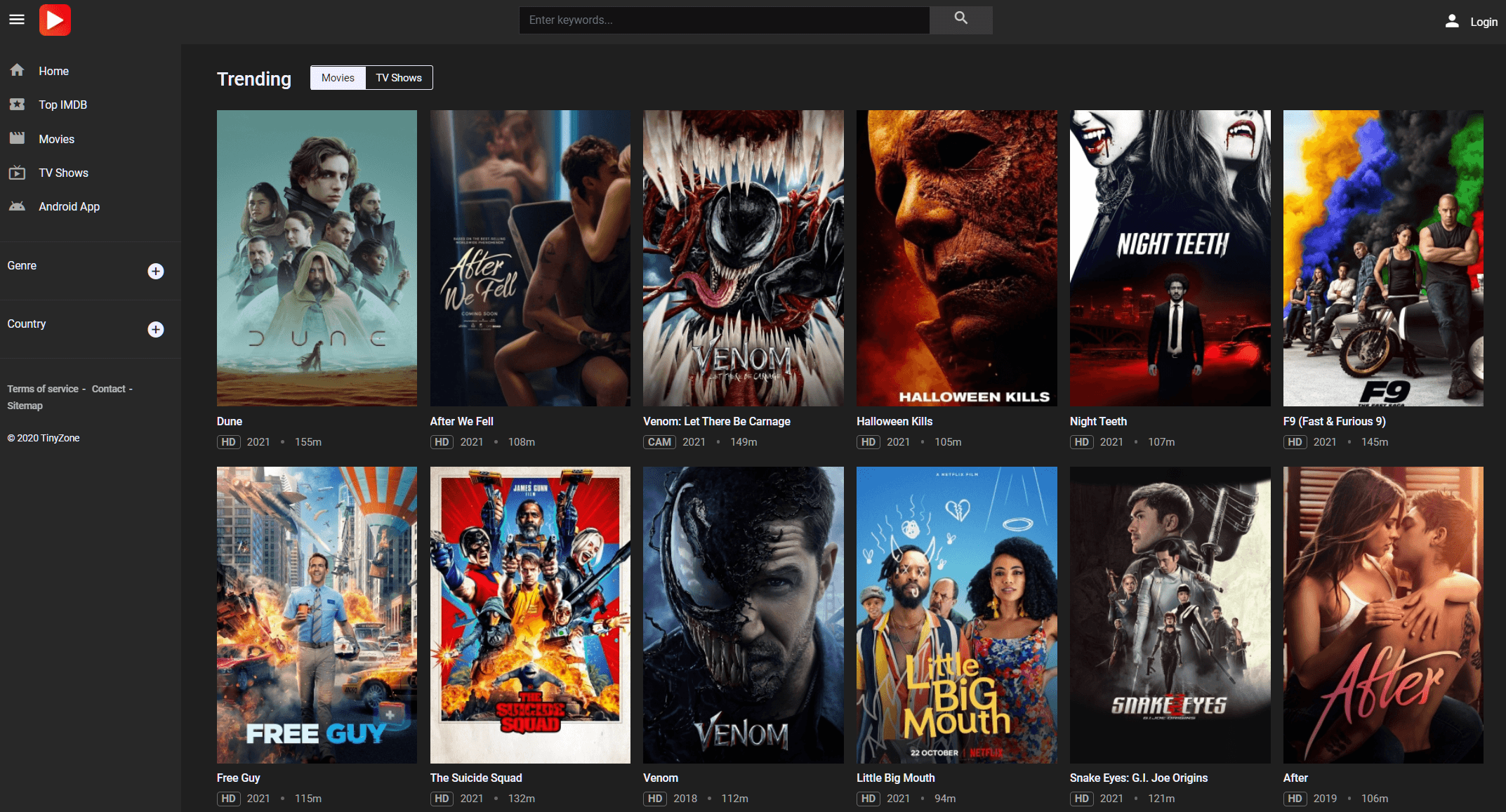Open the Night Teeth title link
1506x812 pixels.
(x=1098, y=421)
